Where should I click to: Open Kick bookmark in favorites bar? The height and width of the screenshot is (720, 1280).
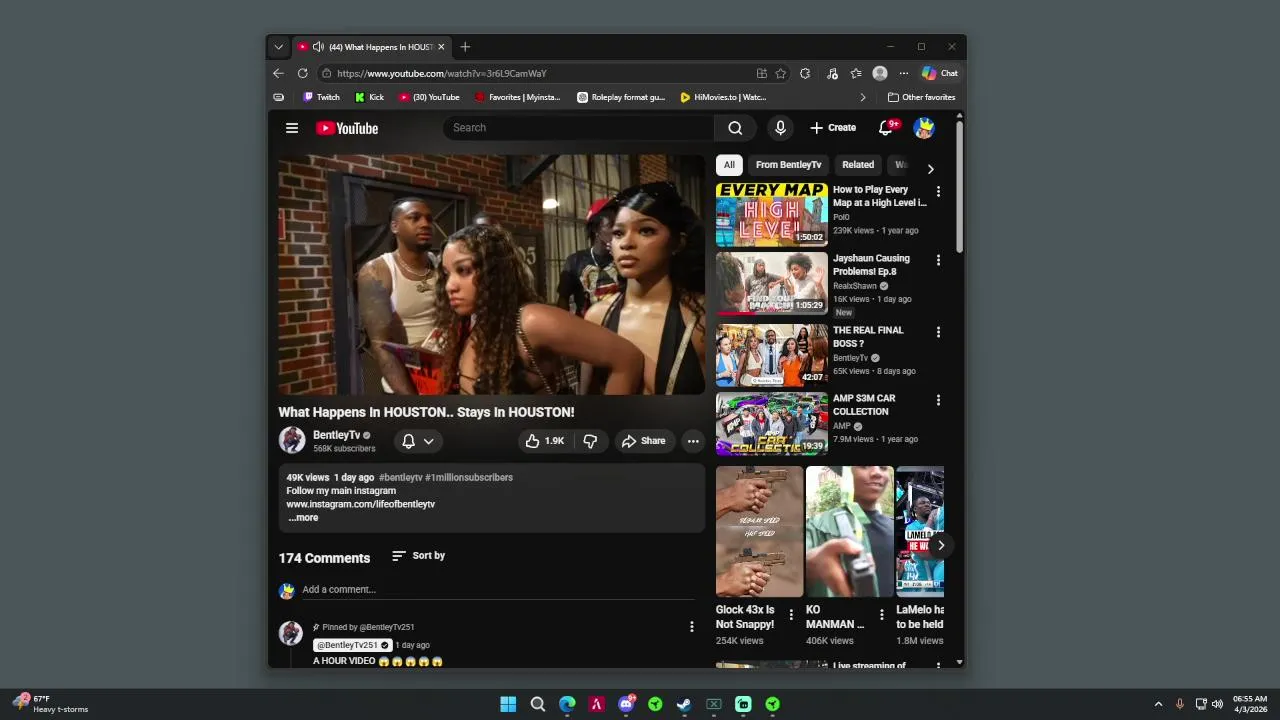point(369,97)
